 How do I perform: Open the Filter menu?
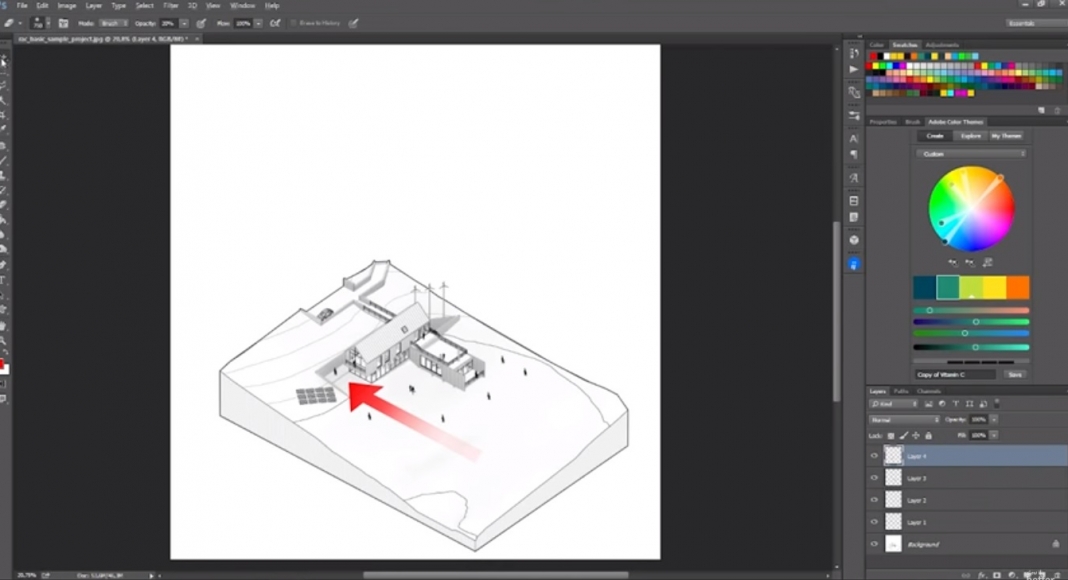[x=172, y=6]
